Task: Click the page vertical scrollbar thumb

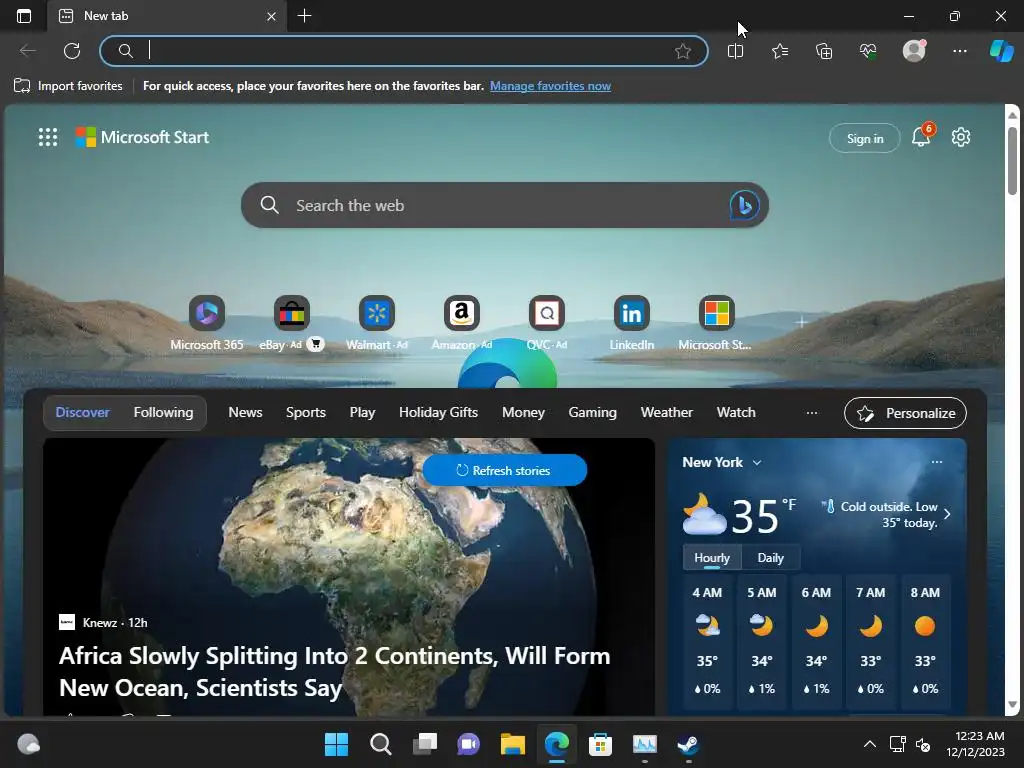Action: [x=1012, y=160]
